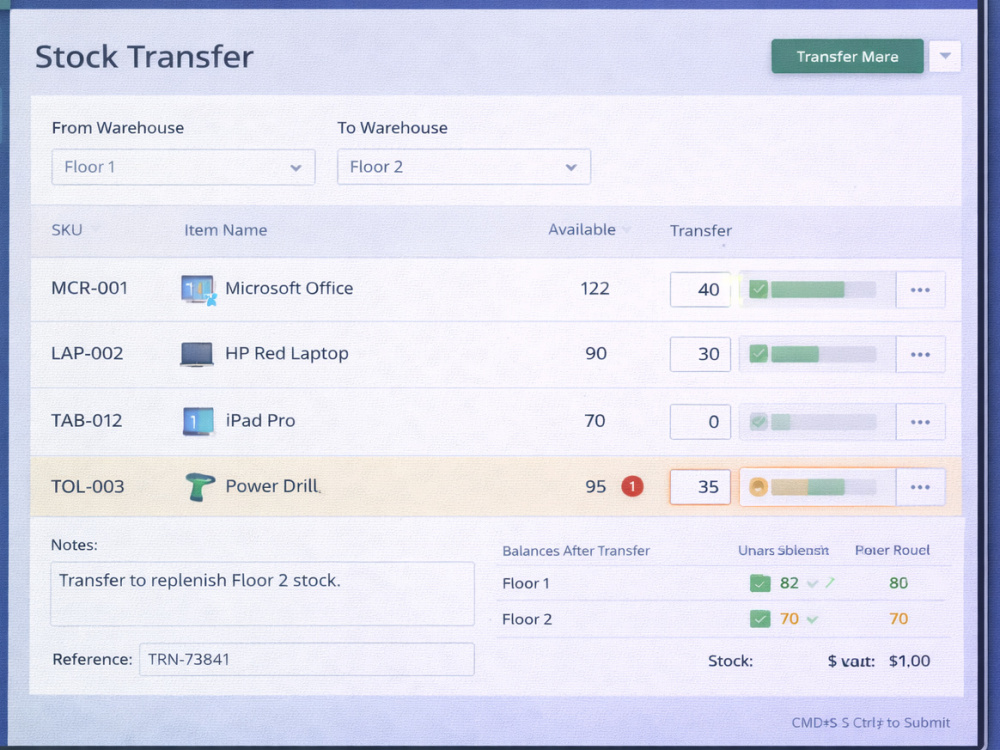Screen dimensions: 1000x750
Task: Select the LAP-002 SKU cell
Action: pyautogui.click(x=87, y=353)
